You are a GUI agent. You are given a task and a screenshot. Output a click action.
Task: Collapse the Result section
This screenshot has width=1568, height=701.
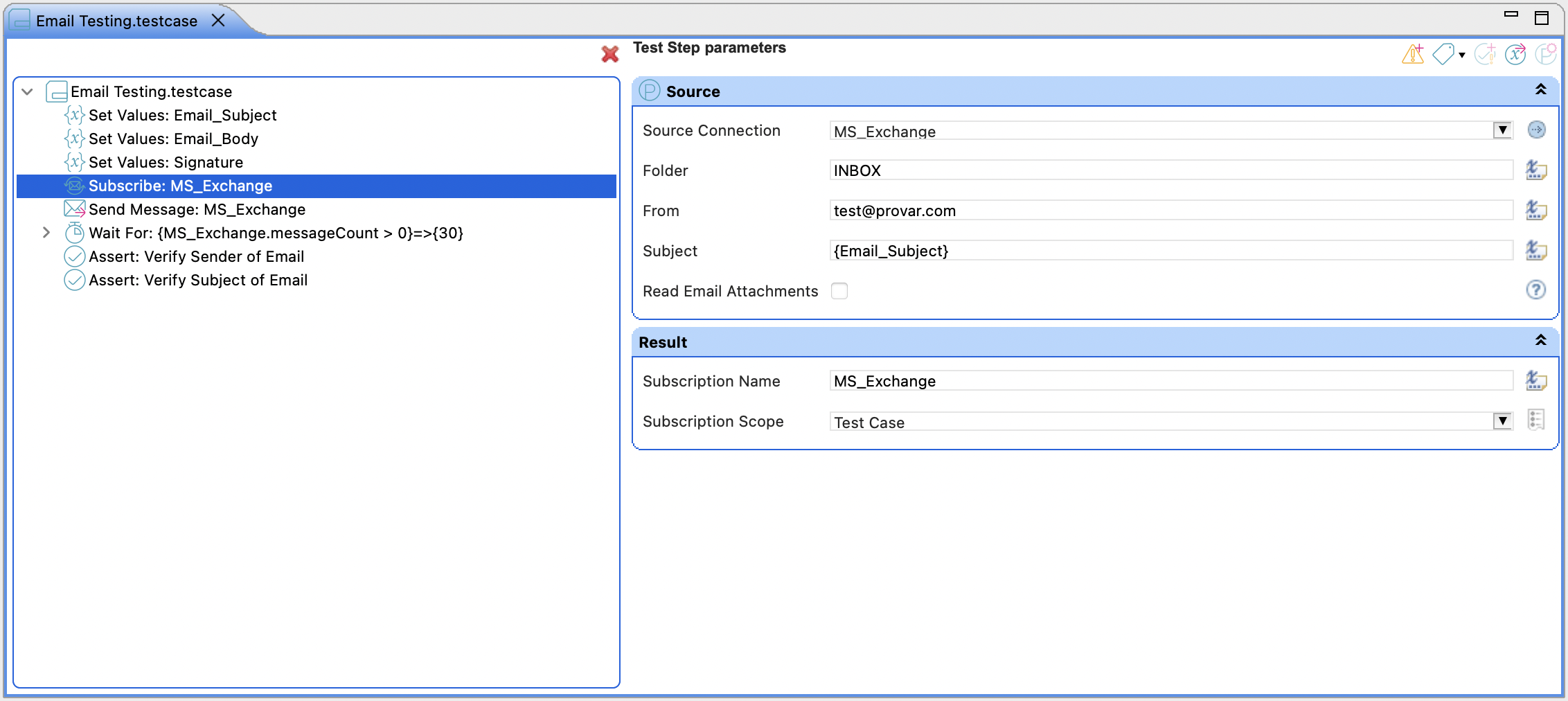click(x=1541, y=341)
